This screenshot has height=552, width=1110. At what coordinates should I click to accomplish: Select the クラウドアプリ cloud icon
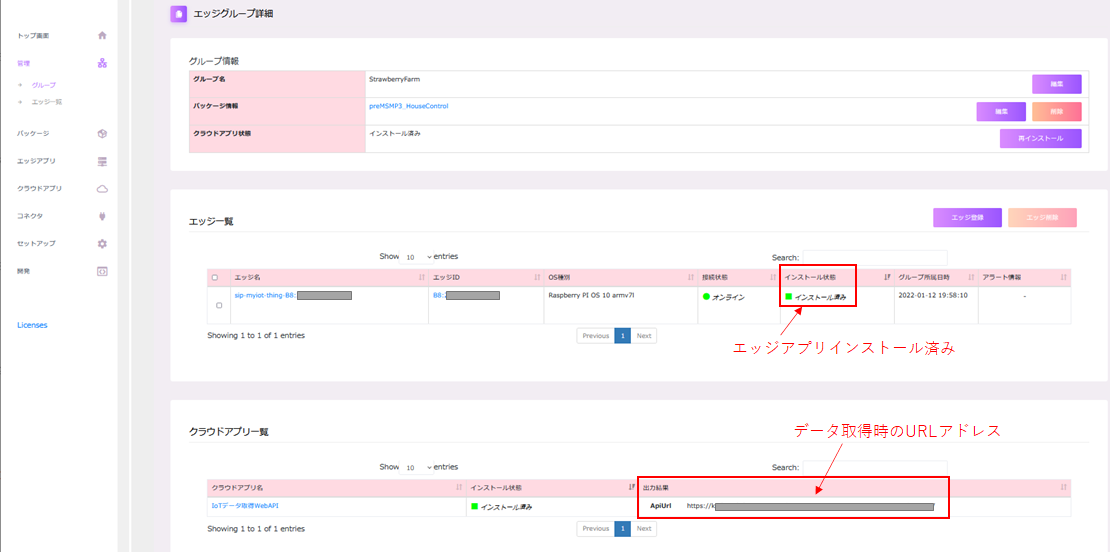pos(102,188)
